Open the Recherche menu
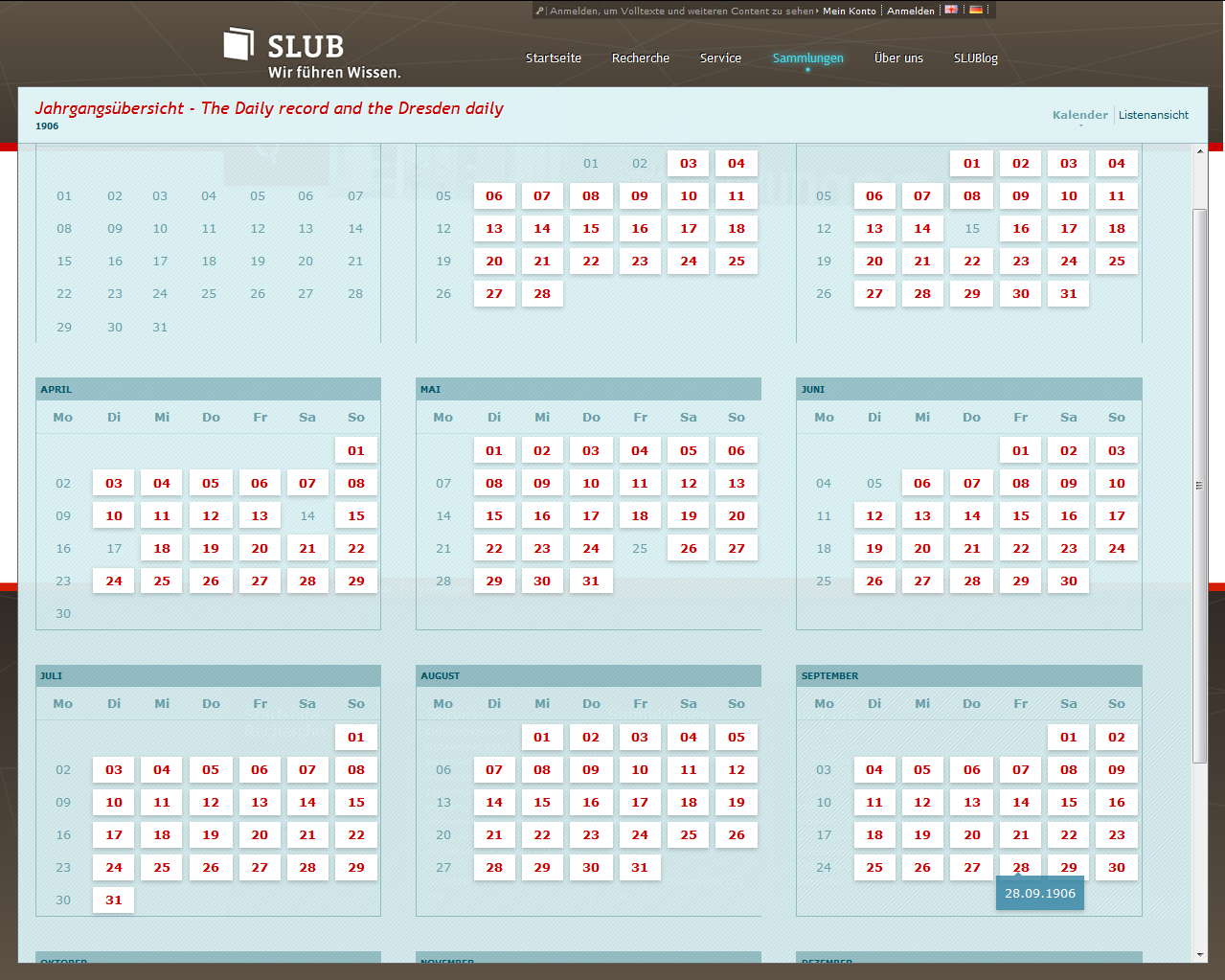The width and height of the screenshot is (1225, 980). click(x=640, y=58)
